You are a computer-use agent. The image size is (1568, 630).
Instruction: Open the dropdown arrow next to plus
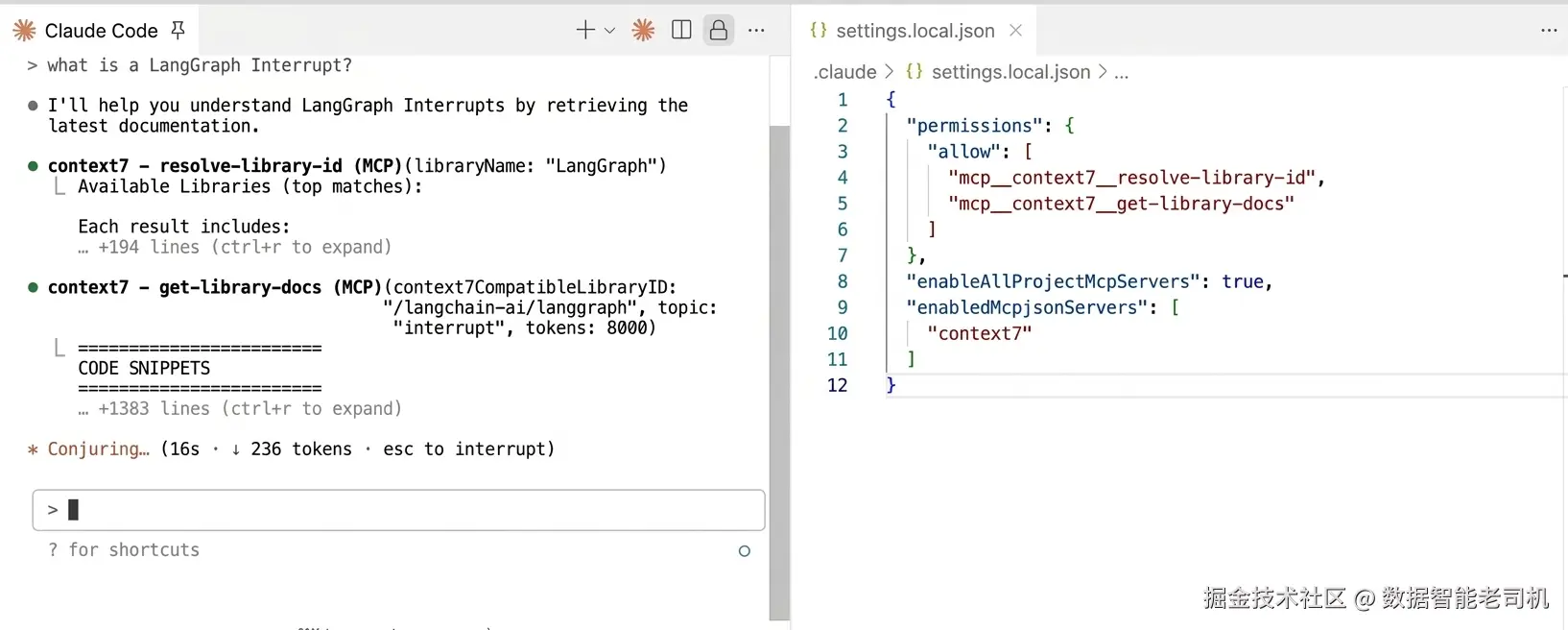tap(609, 31)
